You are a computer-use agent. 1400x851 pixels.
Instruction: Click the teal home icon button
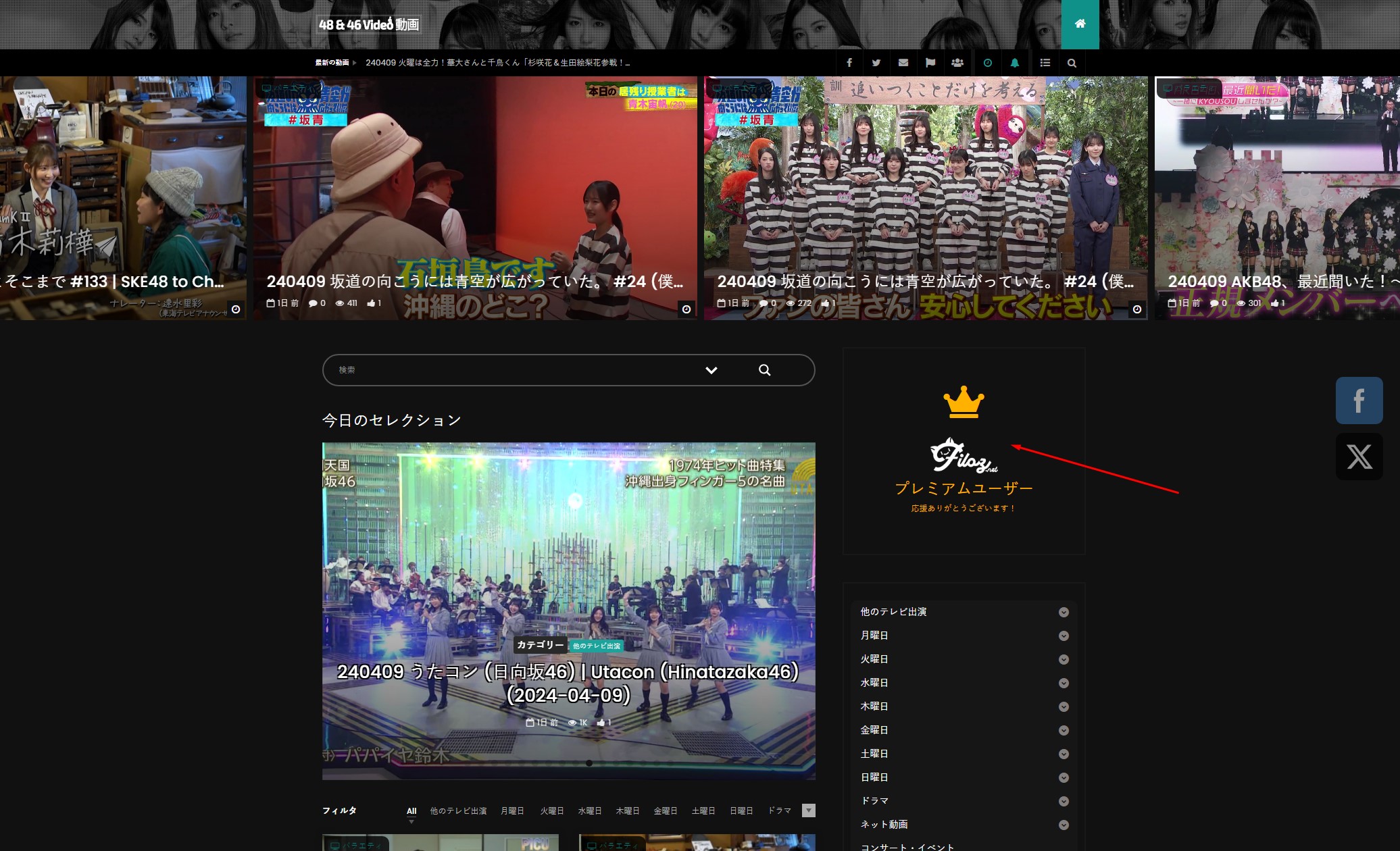[1080, 24]
